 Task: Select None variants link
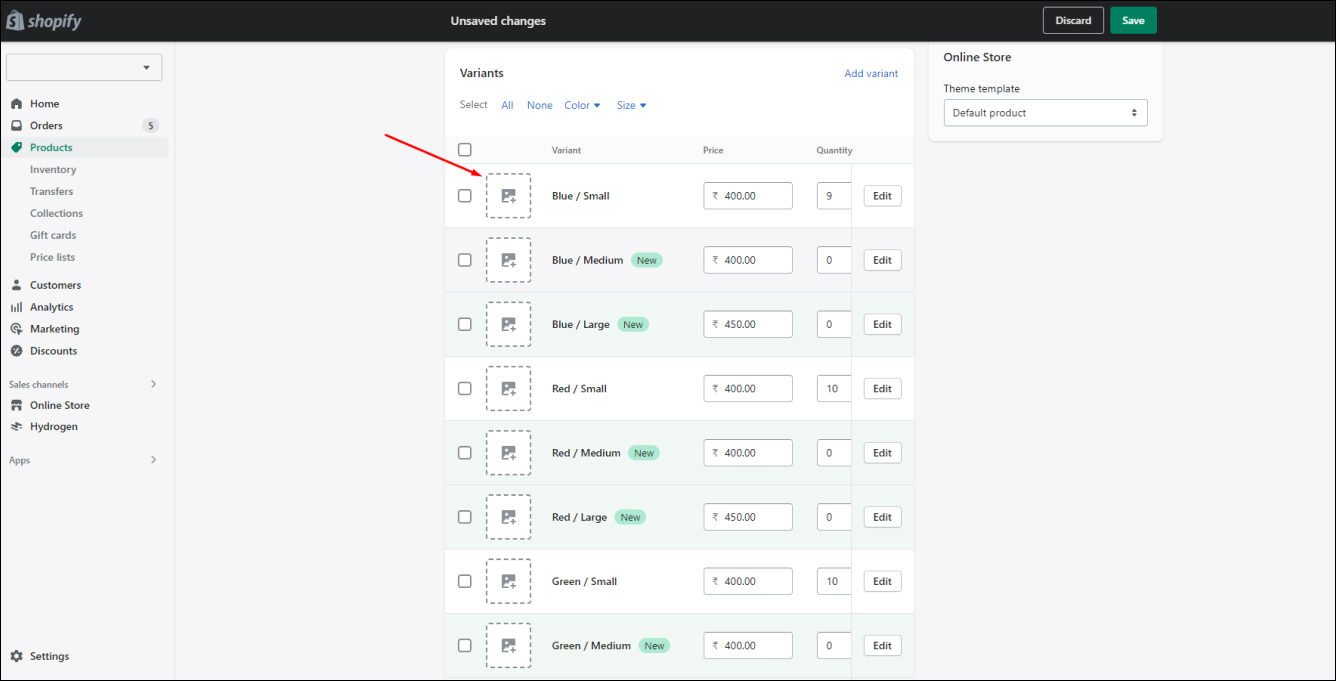[540, 105]
